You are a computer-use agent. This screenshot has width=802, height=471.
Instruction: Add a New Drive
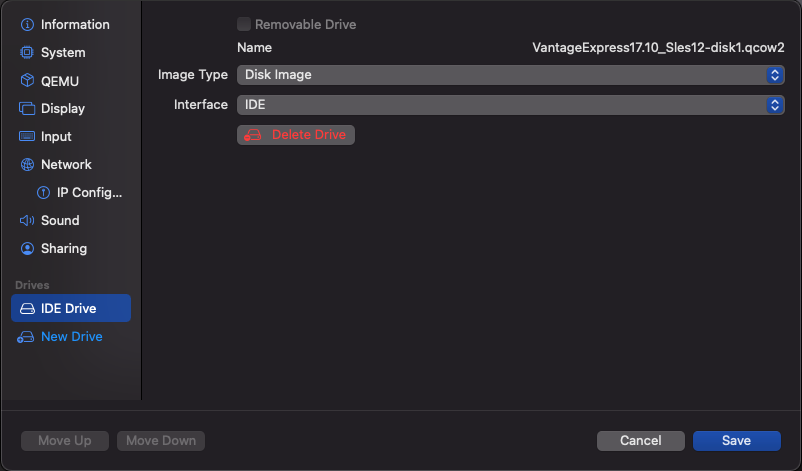coord(71,337)
